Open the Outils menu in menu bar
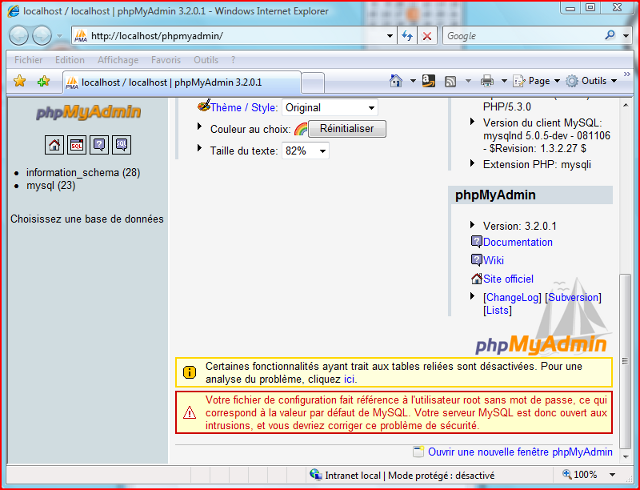The height and width of the screenshot is (490, 640). click(206, 60)
